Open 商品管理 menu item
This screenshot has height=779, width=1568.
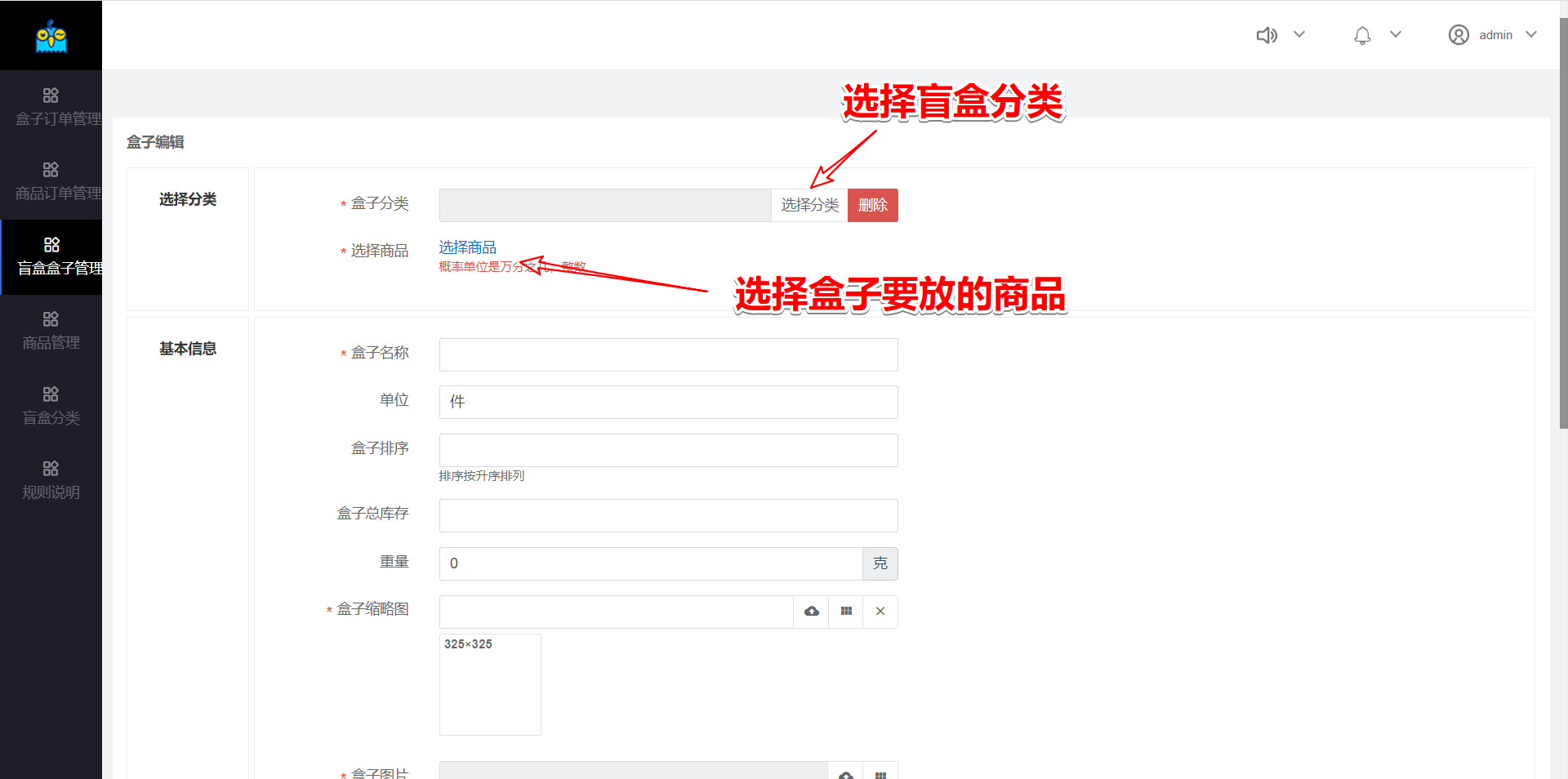click(x=51, y=343)
